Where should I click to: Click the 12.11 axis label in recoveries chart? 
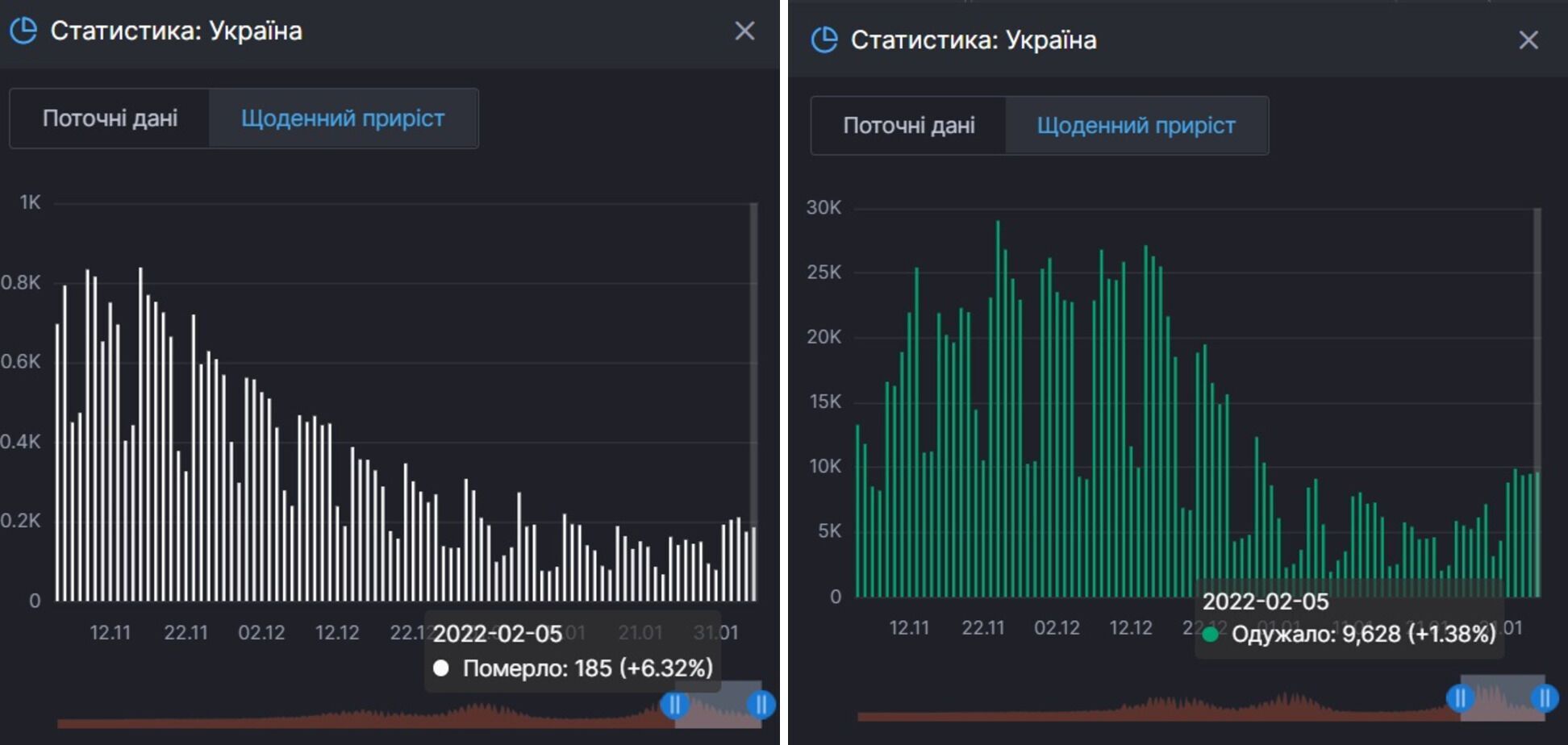pos(909,628)
